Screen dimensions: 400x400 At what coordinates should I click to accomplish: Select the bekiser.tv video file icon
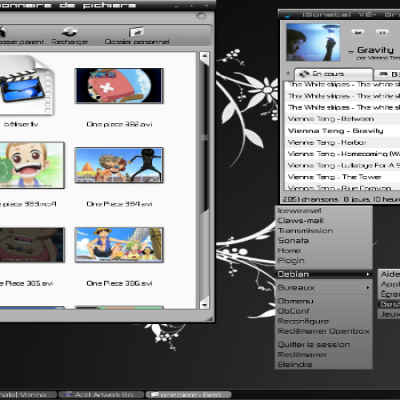point(26,85)
